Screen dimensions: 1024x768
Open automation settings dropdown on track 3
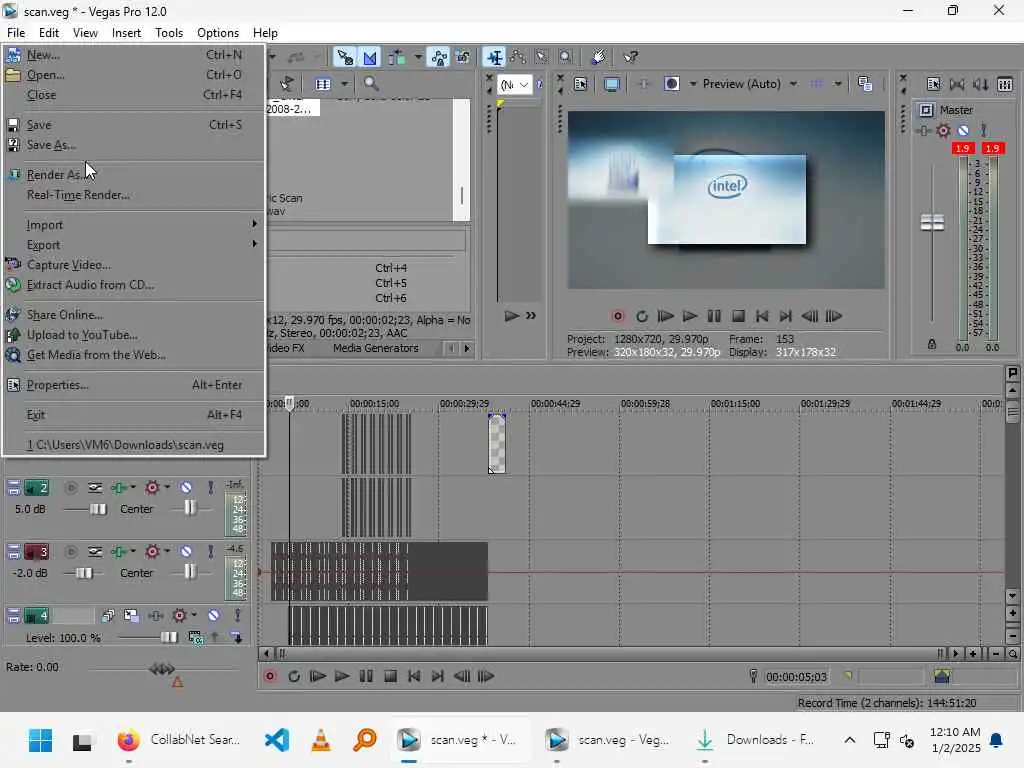point(168,551)
